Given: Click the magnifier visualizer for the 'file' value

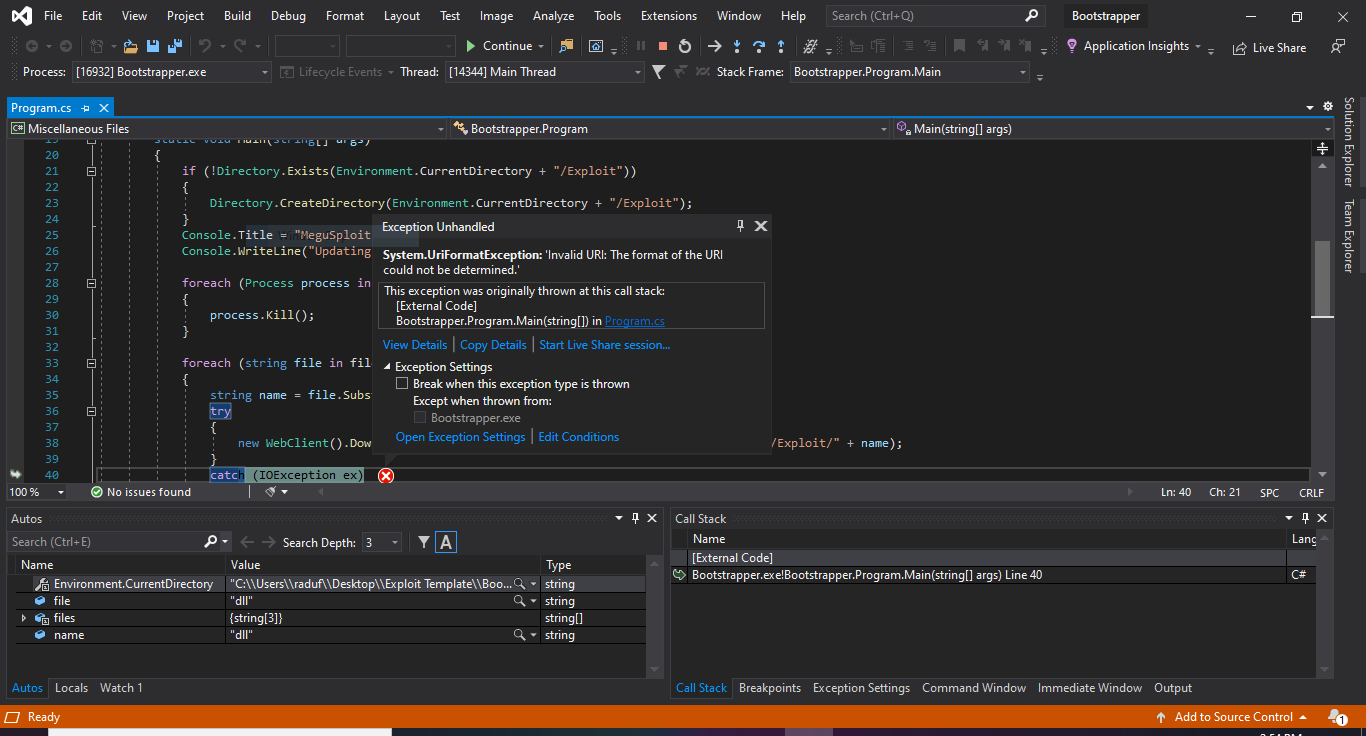Looking at the screenshot, I should pos(519,601).
